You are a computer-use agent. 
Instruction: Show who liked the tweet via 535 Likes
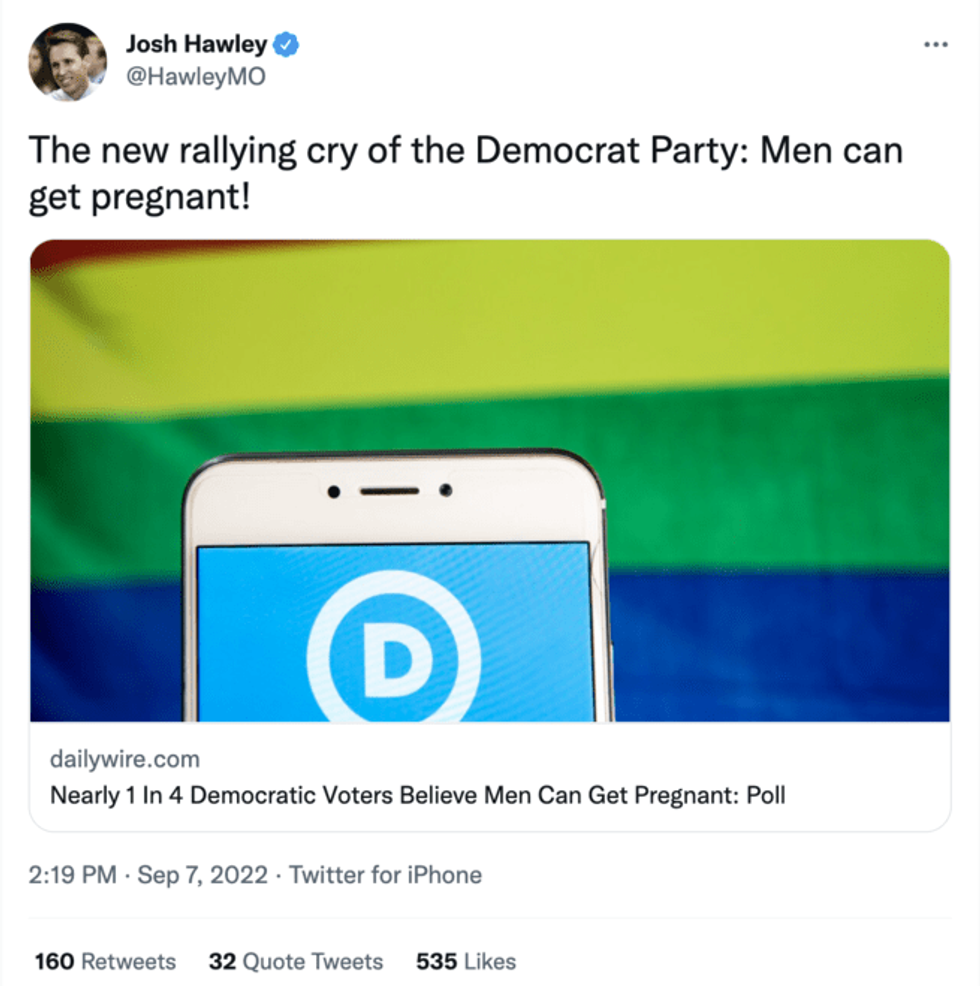463,961
